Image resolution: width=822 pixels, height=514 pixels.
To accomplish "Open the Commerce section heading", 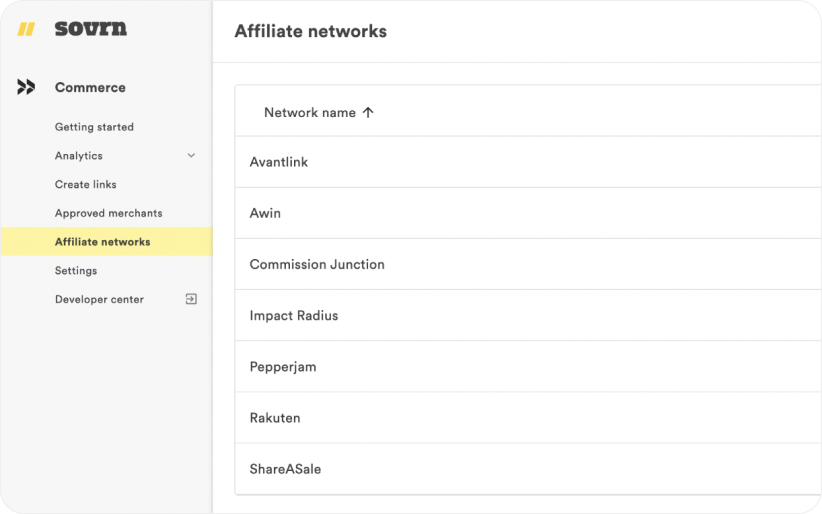I will point(90,88).
